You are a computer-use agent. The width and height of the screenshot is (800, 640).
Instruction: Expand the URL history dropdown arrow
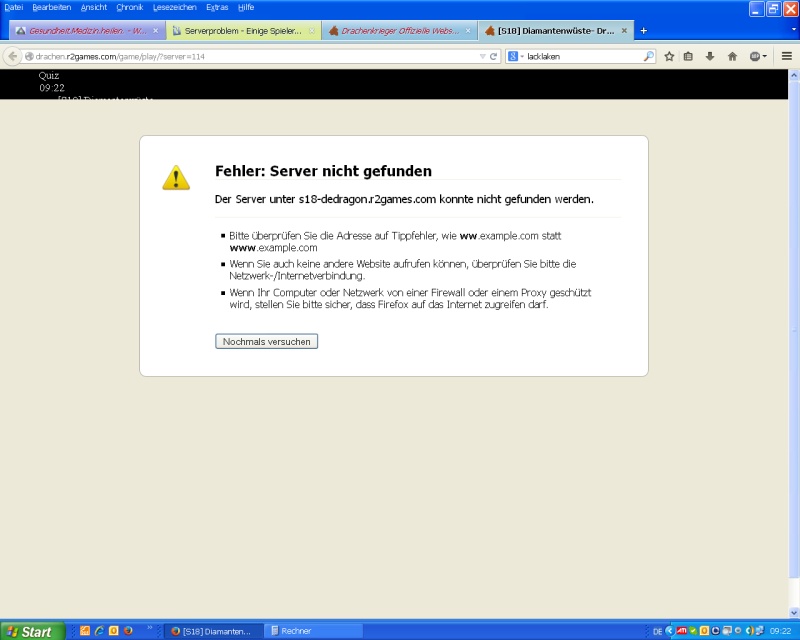pyautogui.click(x=481, y=56)
